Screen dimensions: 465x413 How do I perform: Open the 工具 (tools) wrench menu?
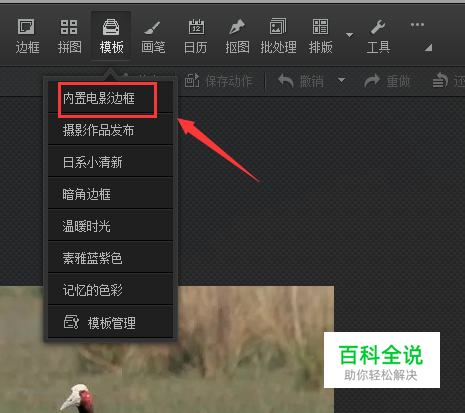[378, 36]
